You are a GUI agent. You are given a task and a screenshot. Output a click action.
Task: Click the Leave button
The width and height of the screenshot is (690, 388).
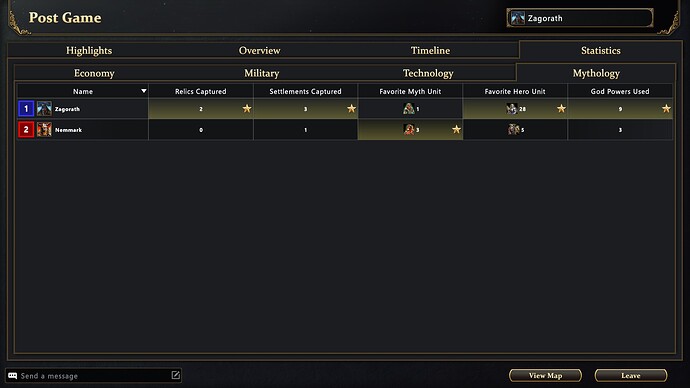[631, 376]
